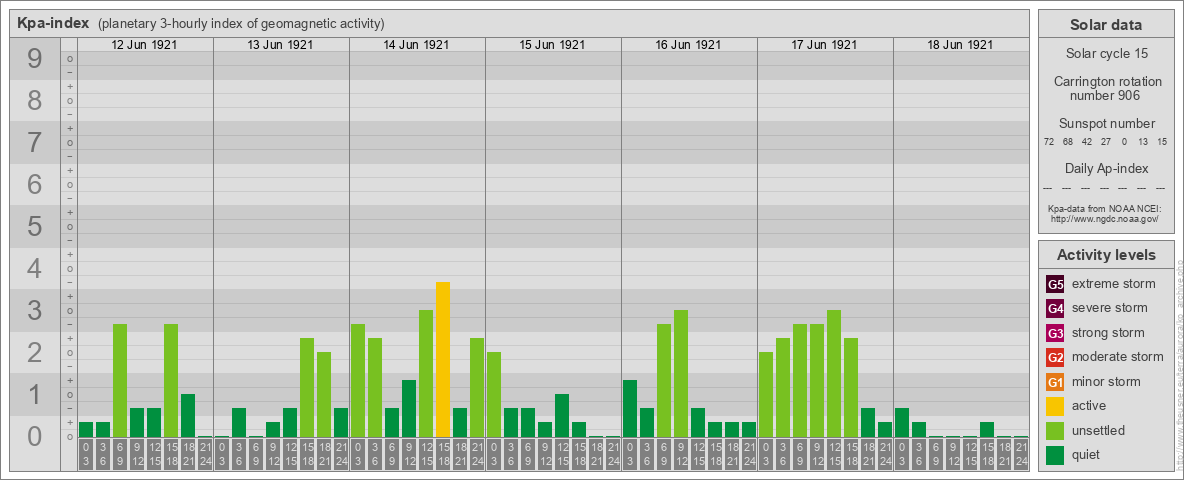Select the 14 Jun 1921 date header
The image size is (1184, 480).
[x=416, y=45]
